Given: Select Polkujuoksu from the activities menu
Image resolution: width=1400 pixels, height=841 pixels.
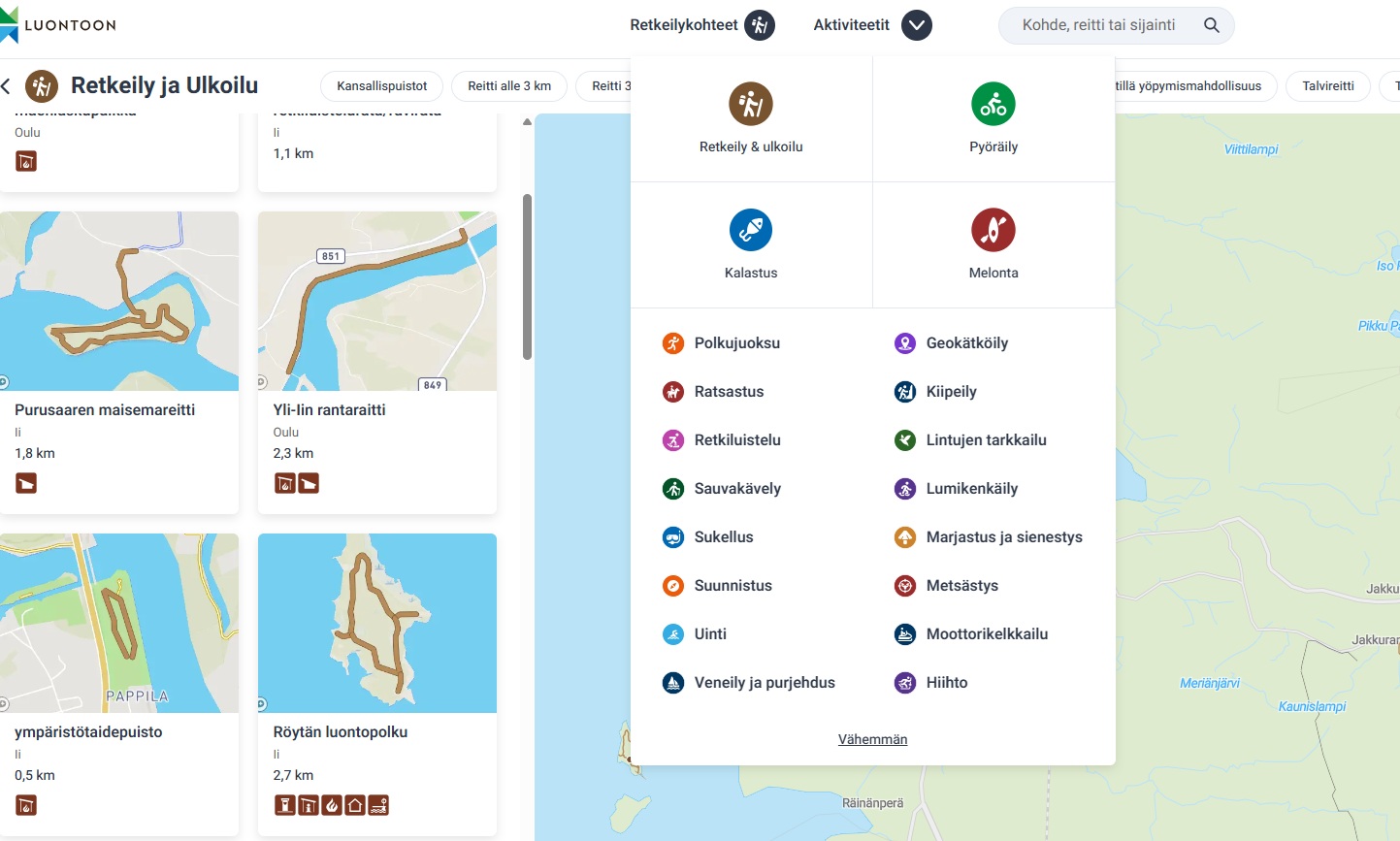Looking at the screenshot, I should pyautogui.click(x=736, y=343).
